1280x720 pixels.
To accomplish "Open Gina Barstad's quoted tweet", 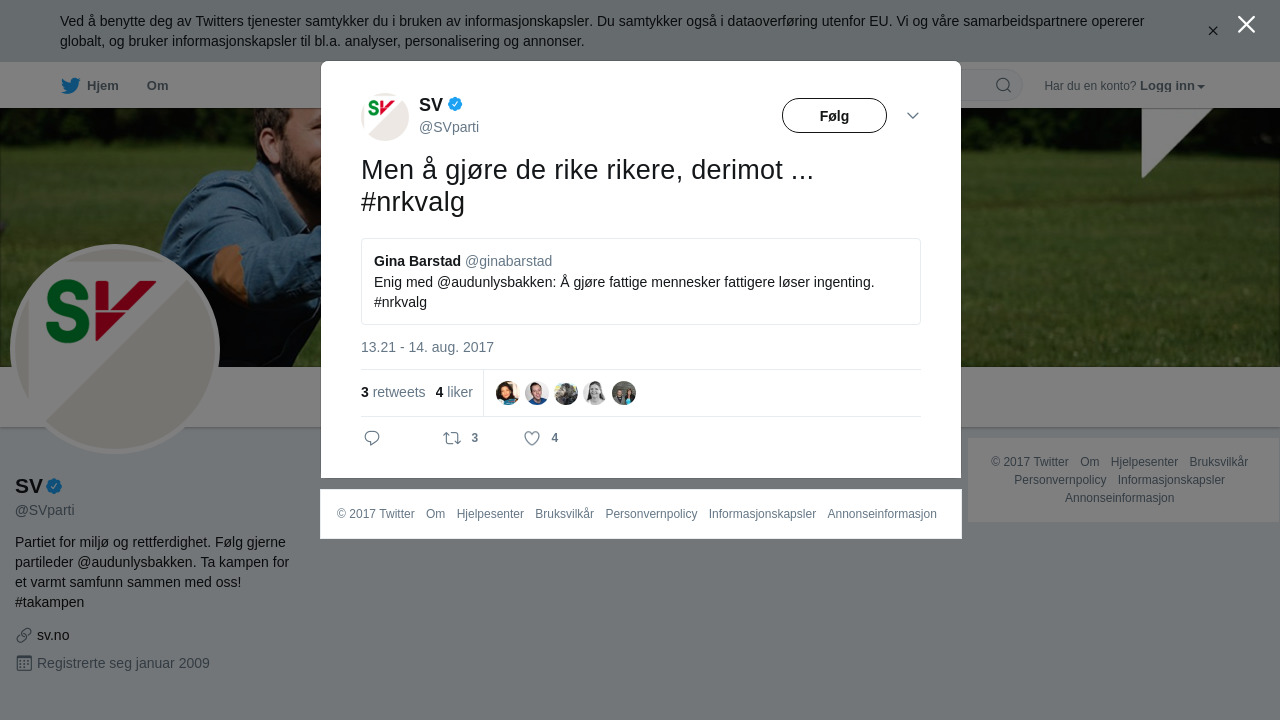I will (x=641, y=281).
